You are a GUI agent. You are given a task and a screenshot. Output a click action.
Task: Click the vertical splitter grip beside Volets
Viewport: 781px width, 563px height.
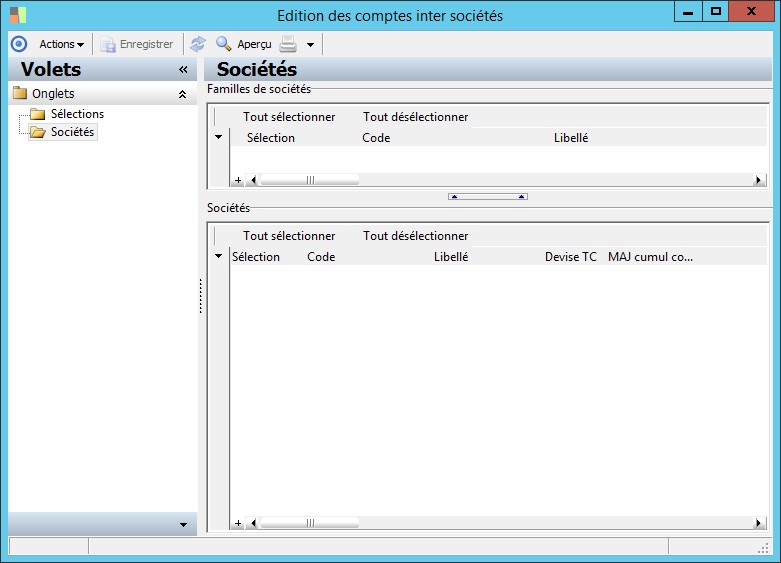(x=201, y=296)
